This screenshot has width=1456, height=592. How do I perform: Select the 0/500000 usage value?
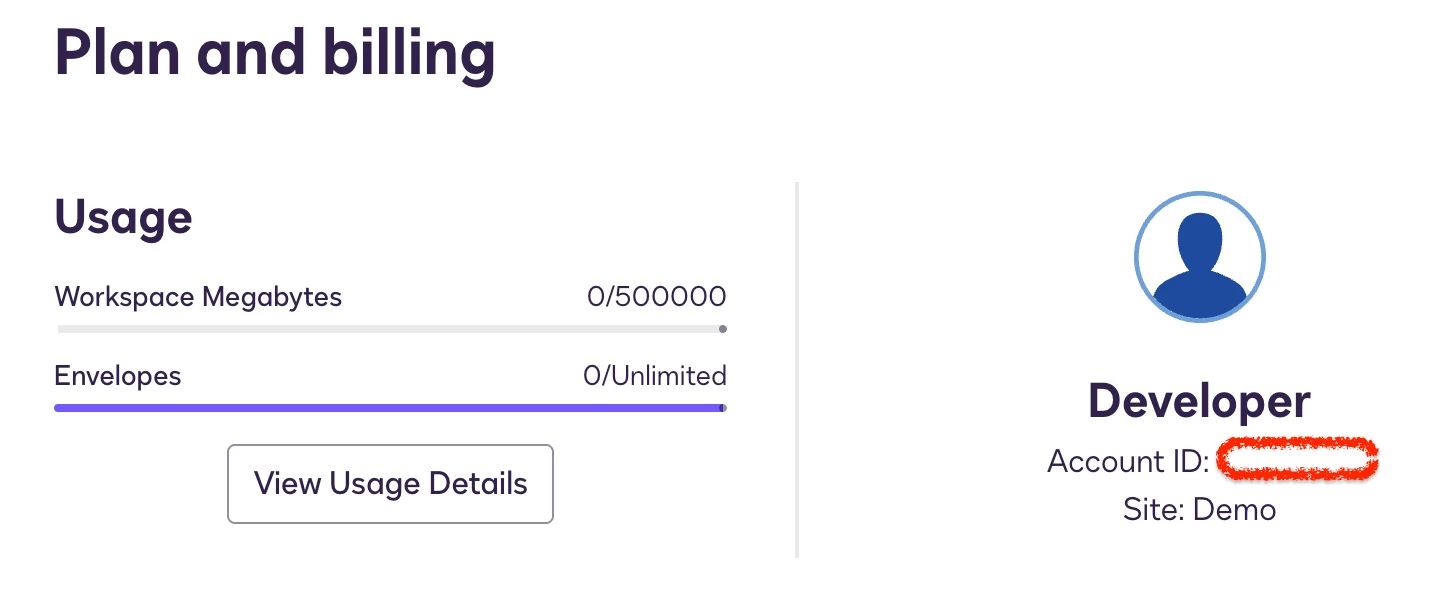coord(656,297)
